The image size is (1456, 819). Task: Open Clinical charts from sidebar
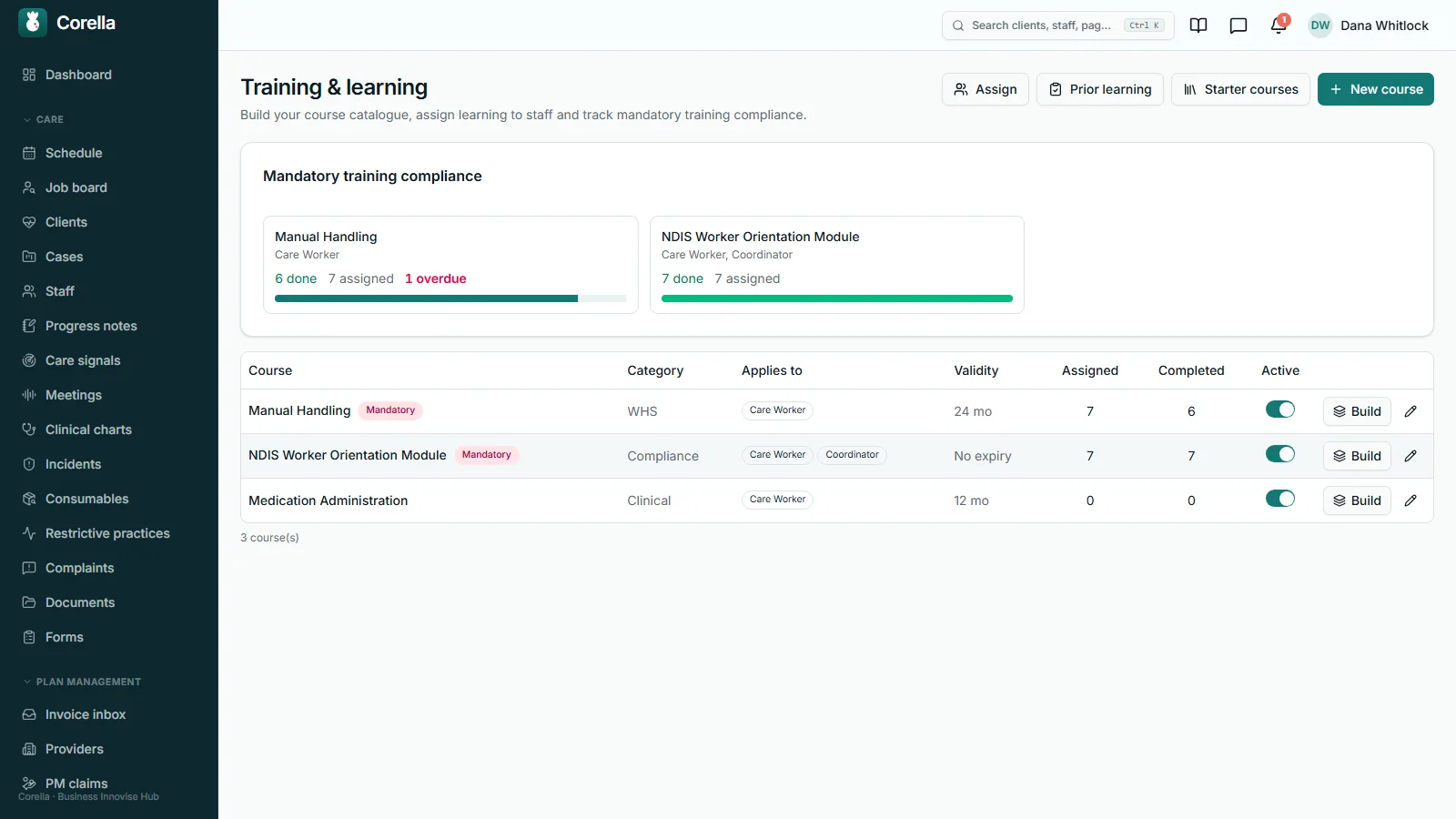(88, 430)
